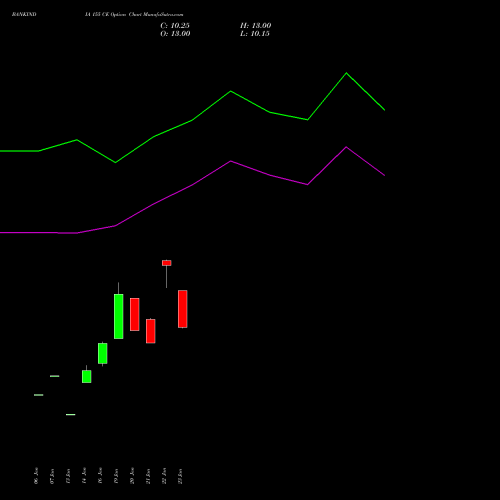500x500 pixels.
Task: Select the red candle above 21 Jan
Action: (151, 331)
